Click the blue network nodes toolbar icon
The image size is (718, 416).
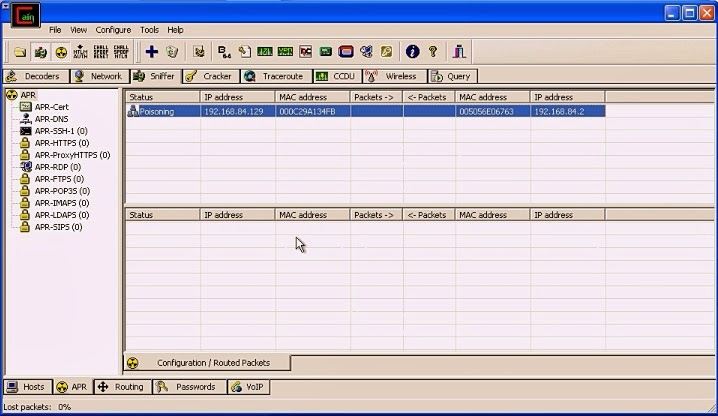coord(366,52)
